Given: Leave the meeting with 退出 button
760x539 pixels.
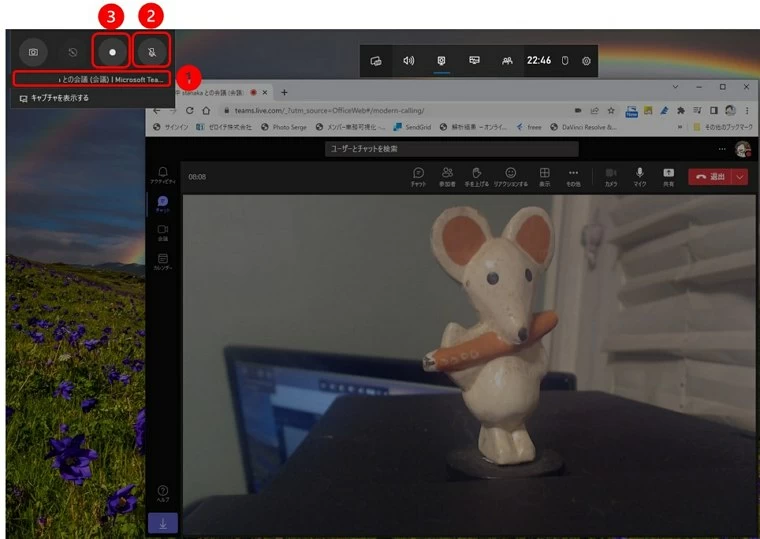Looking at the screenshot, I should click(710, 177).
